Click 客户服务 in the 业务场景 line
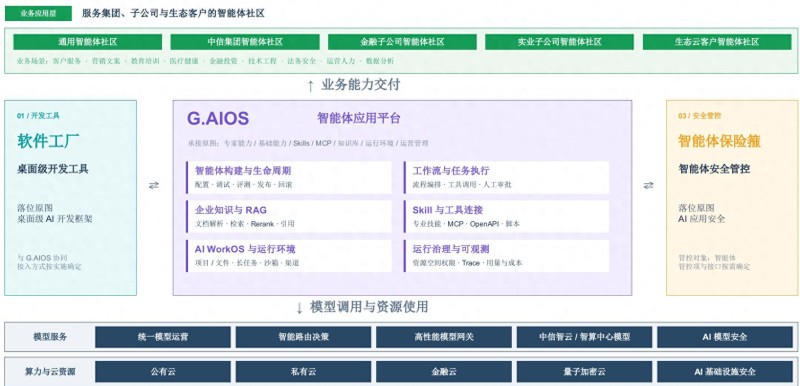Viewport: 800px width, 386px height. click(67, 61)
